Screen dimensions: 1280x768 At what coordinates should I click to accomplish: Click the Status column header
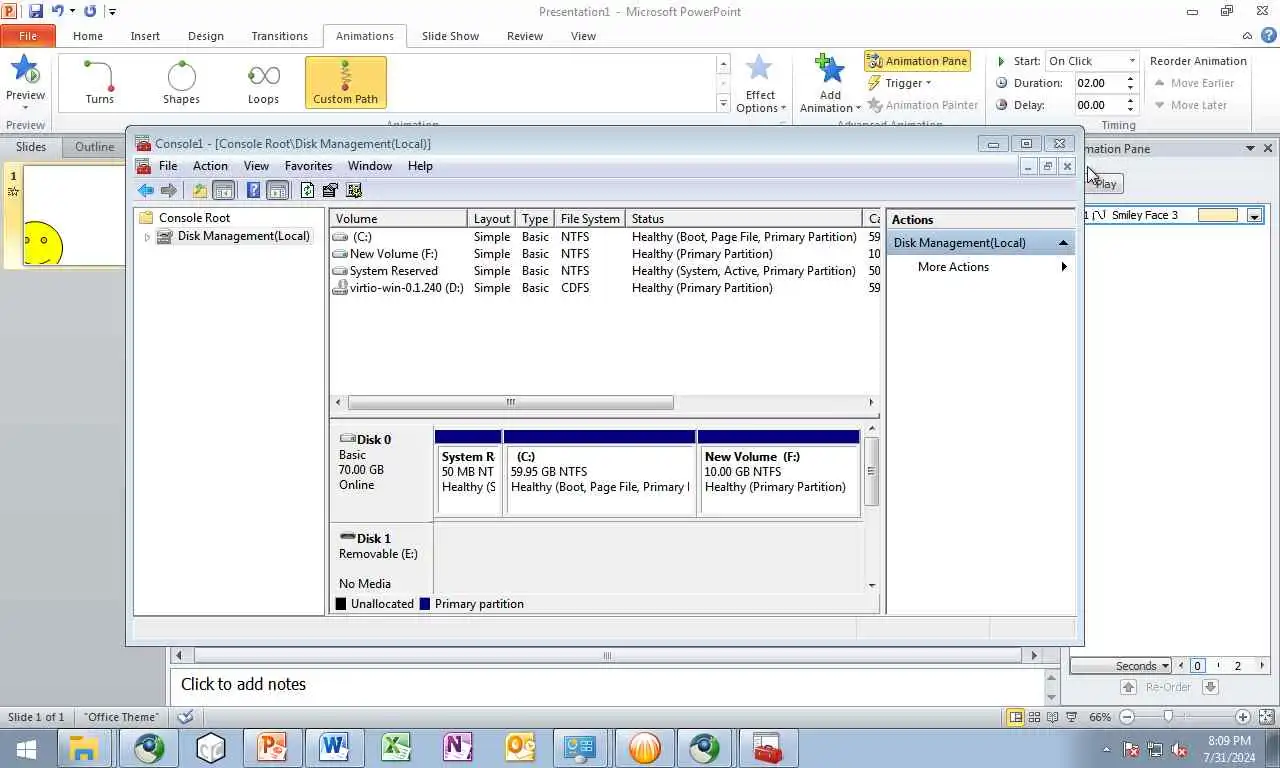click(744, 219)
